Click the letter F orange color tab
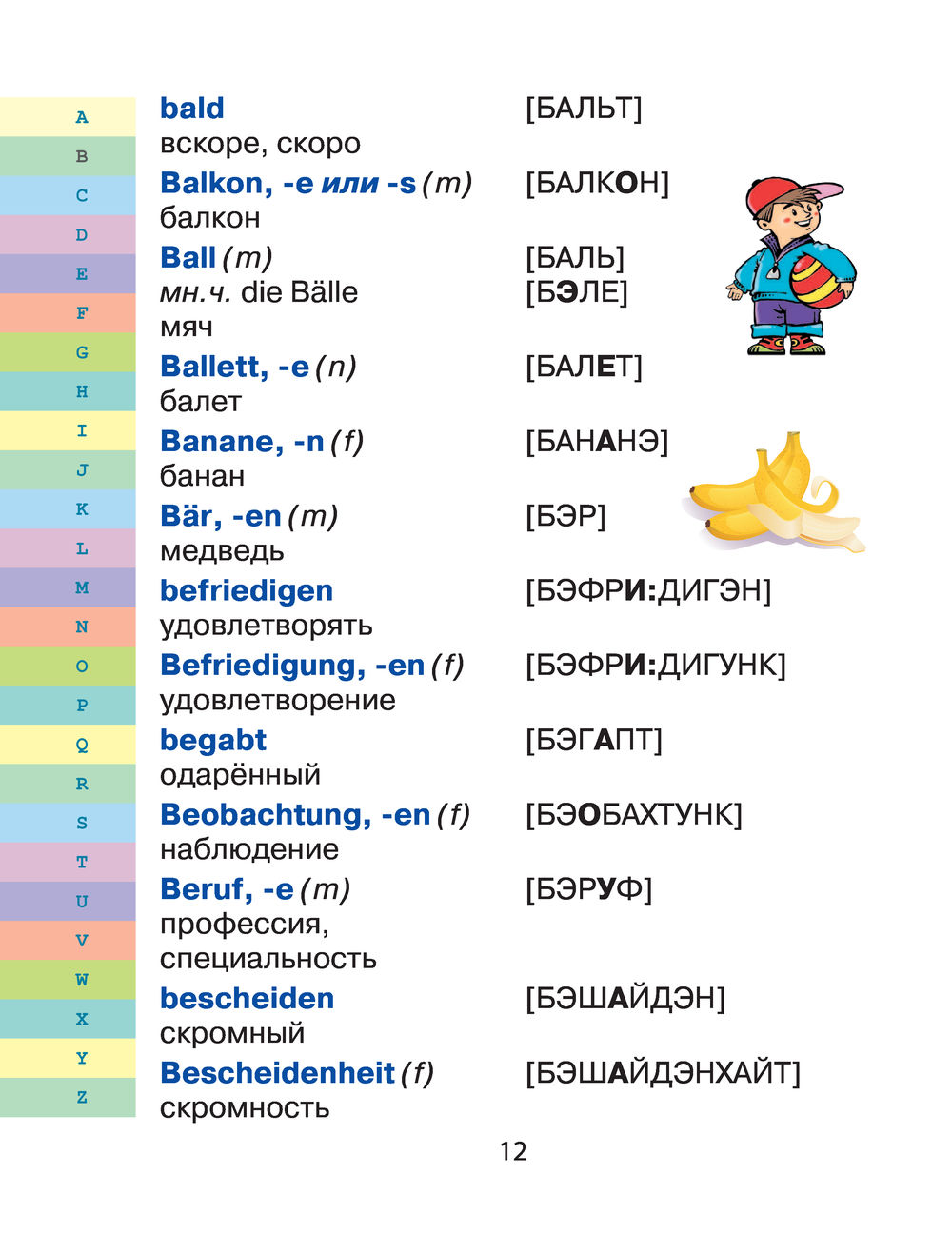Screen dimensions: 952x1254 (x=81, y=313)
